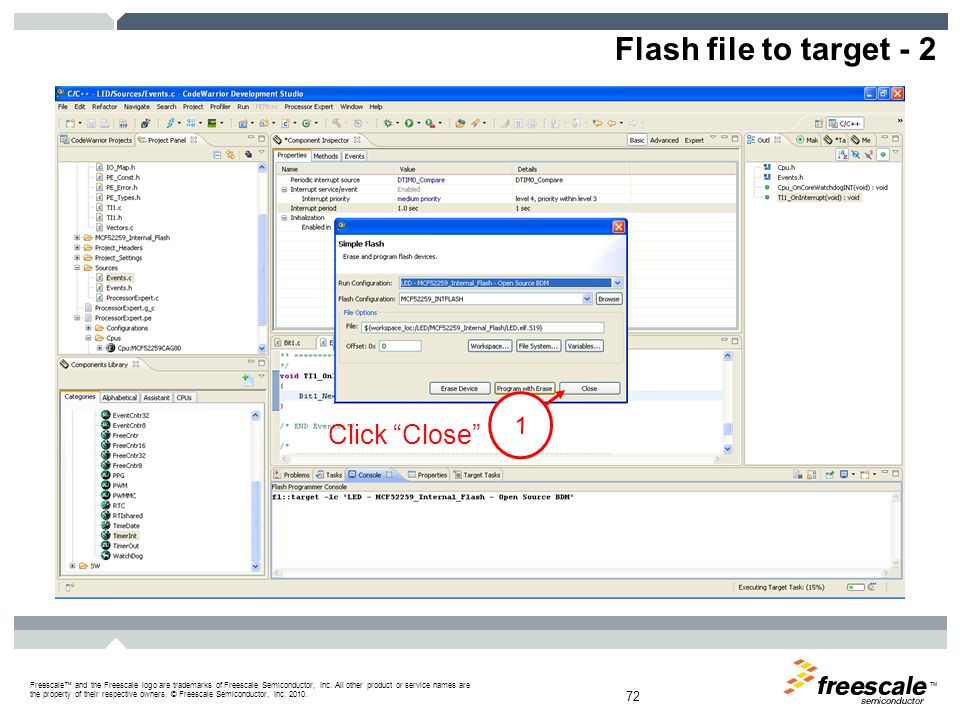Click the File path input field
960x720 pixels.
(x=482, y=328)
